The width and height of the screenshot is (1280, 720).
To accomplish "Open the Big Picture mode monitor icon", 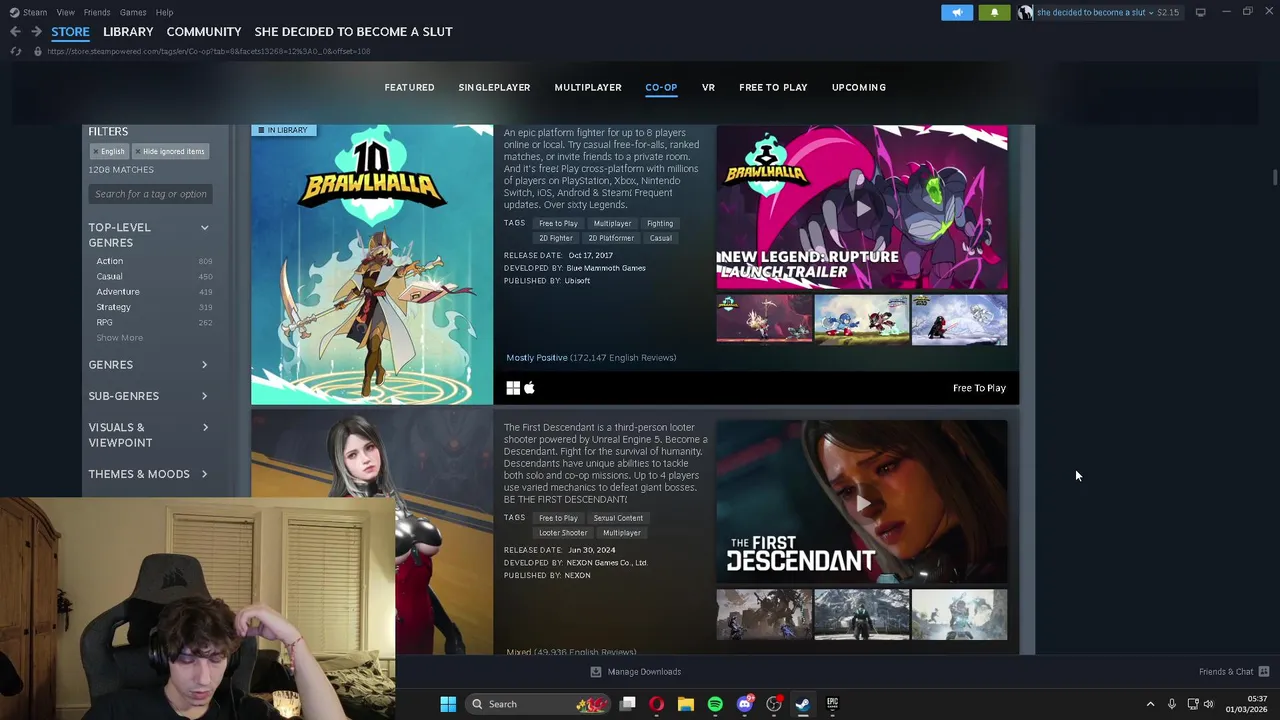I will pos(1200,12).
